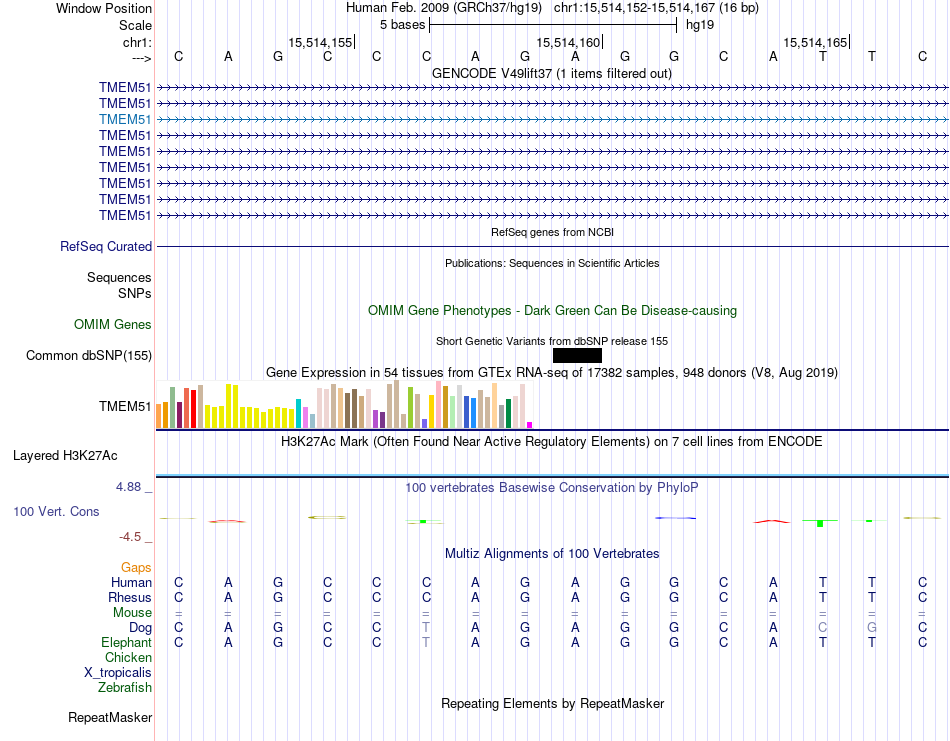This screenshot has height=741, width=950.
Task: Select the Rhesus alignment row label
Action: [130, 597]
